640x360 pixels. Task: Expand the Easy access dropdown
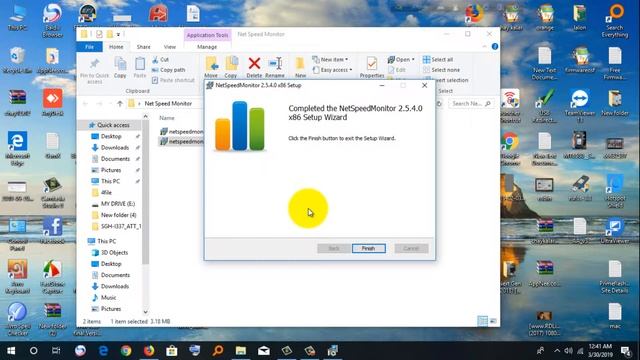pyautogui.click(x=332, y=70)
